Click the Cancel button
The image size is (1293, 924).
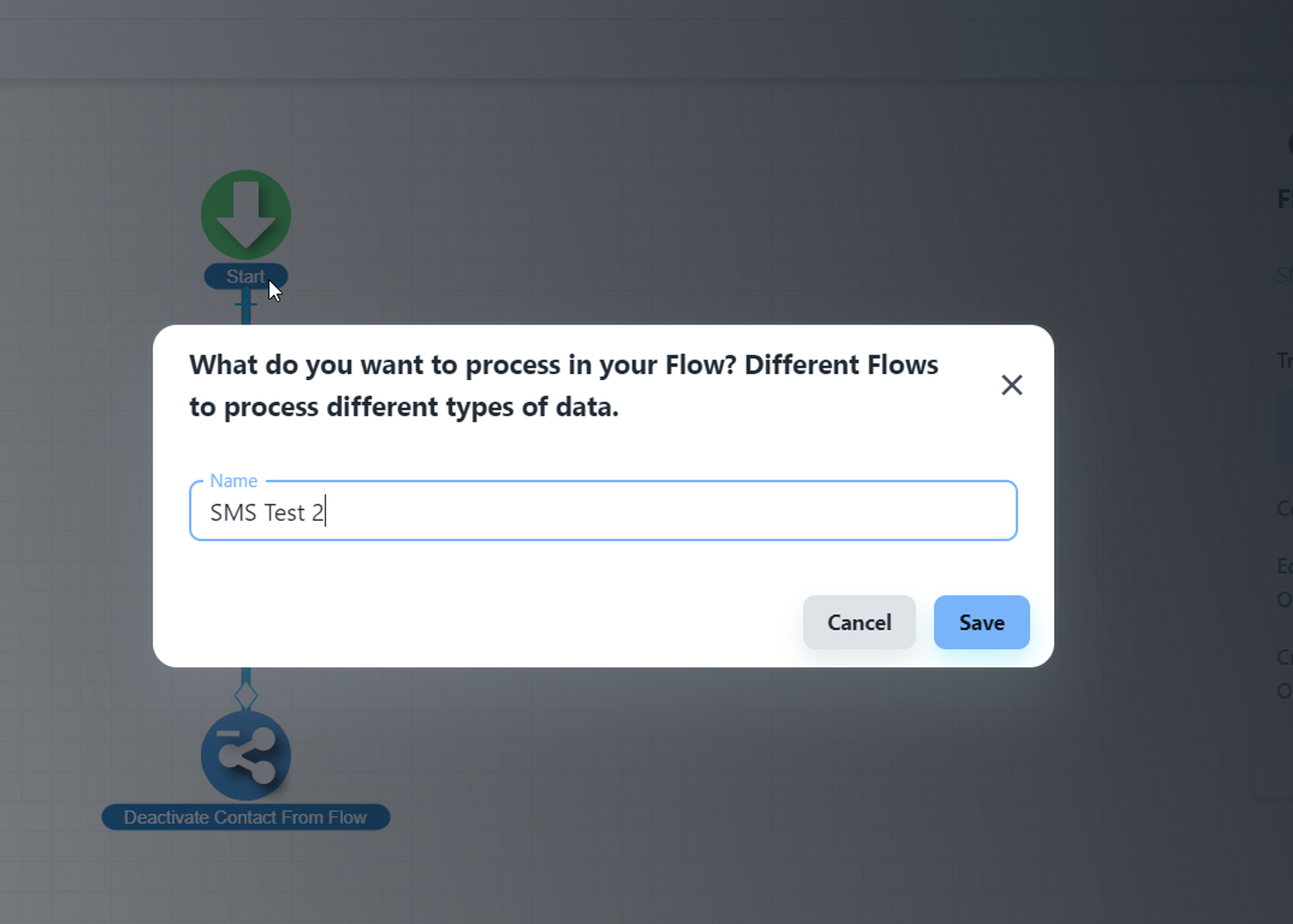(x=859, y=622)
